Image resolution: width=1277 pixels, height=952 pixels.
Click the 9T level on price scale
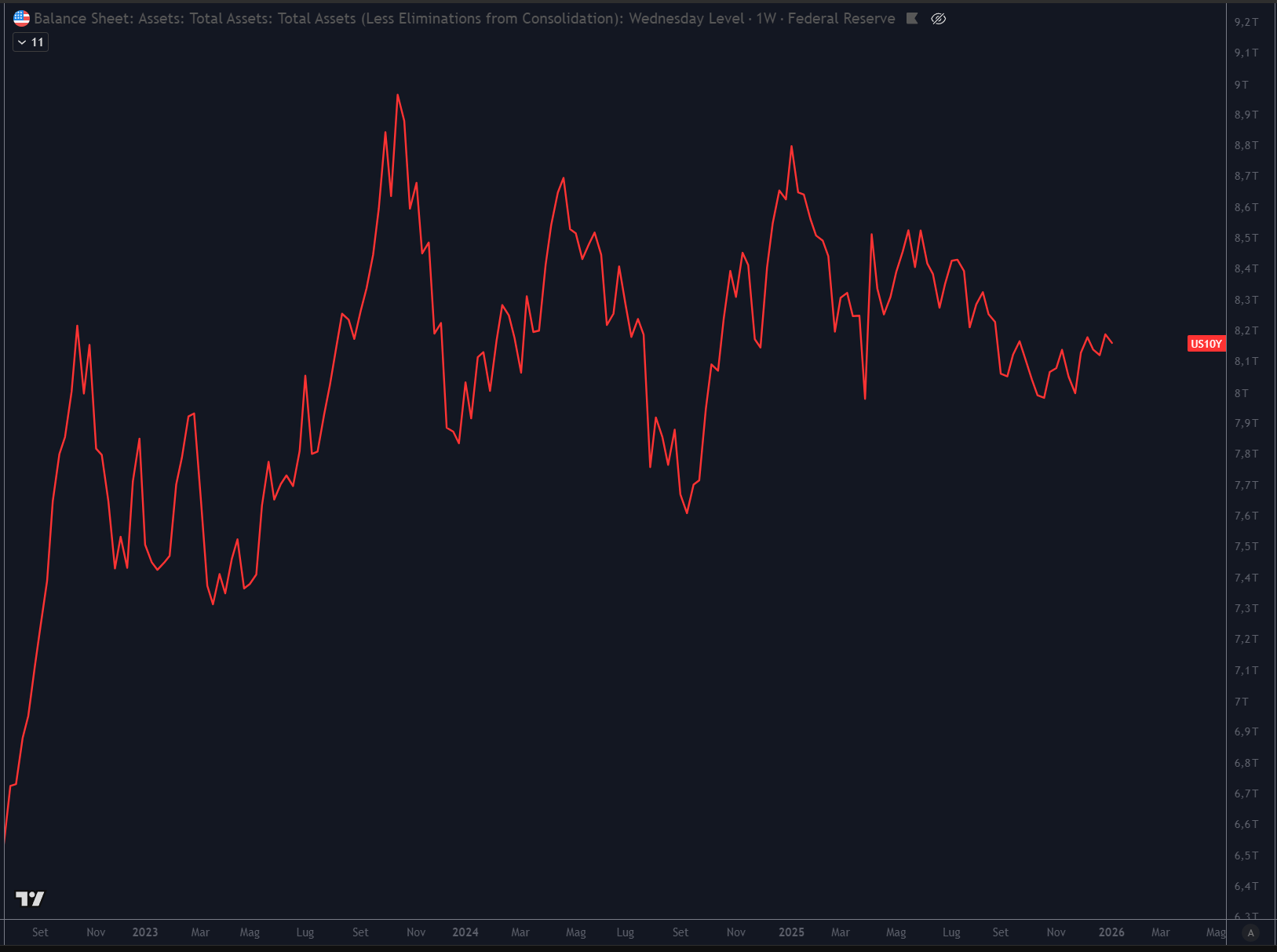pyautogui.click(x=1241, y=84)
